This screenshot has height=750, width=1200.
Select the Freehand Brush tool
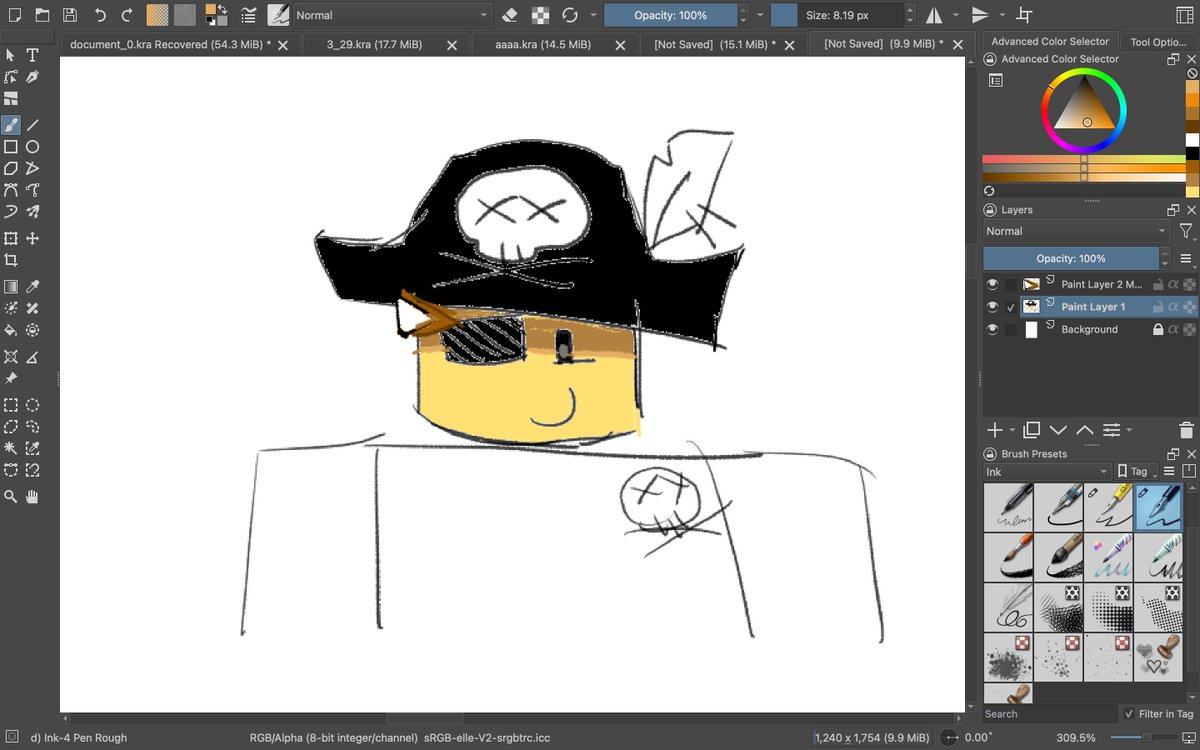pos(10,125)
